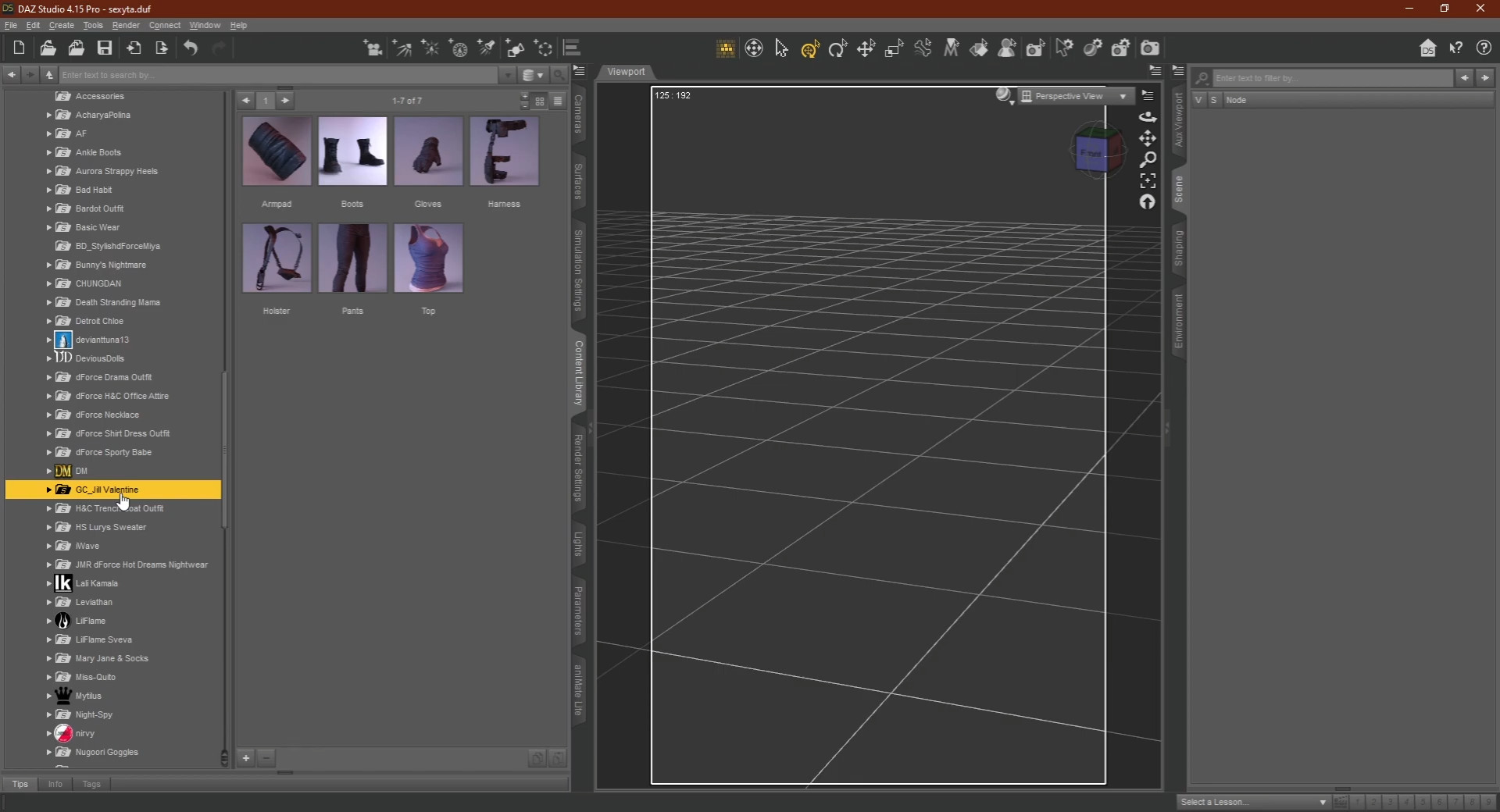The height and width of the screenshot is (812, 1500).
Task: Select the Boots thumbnail
Action: click(x=352, y=151)
